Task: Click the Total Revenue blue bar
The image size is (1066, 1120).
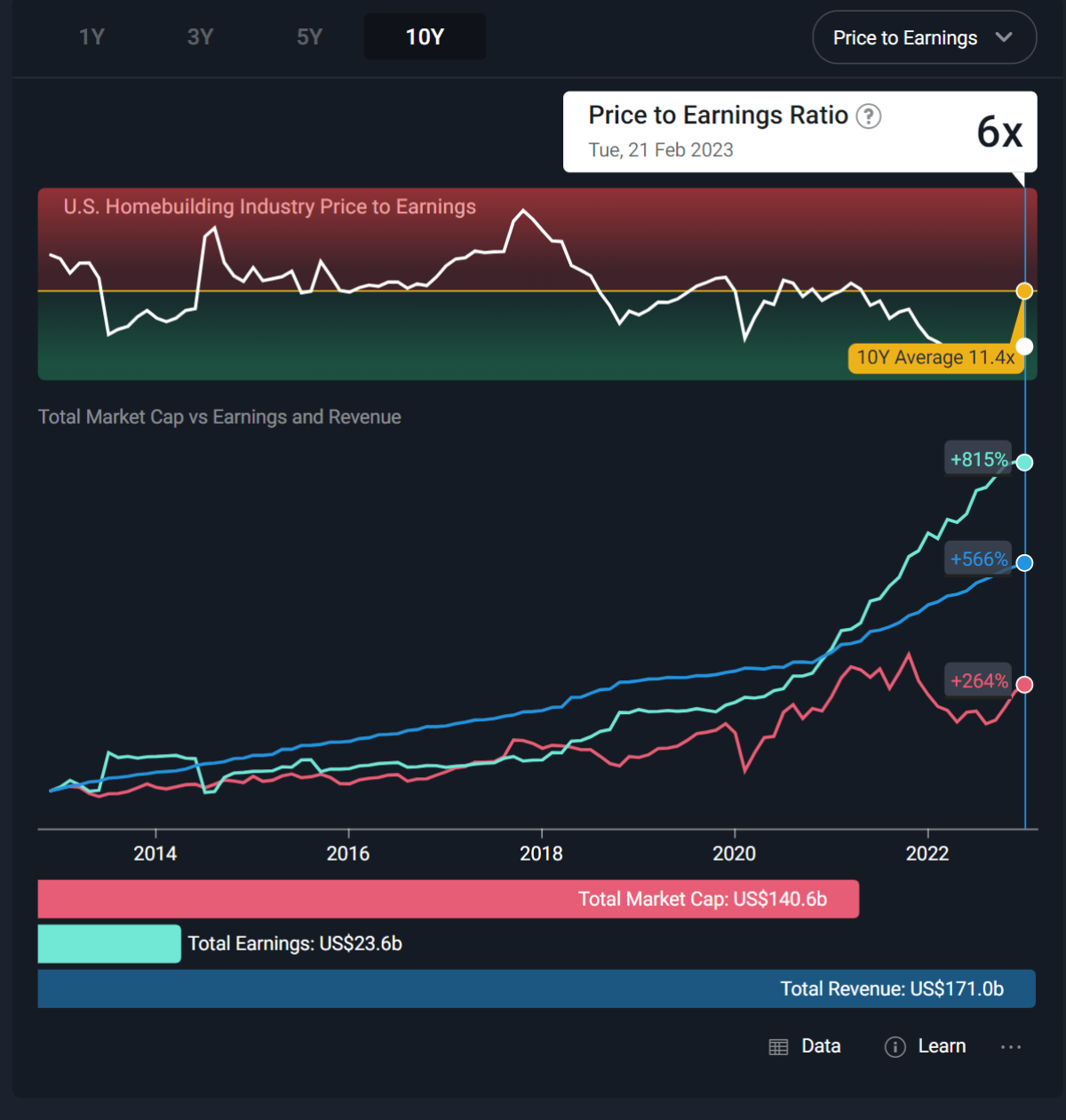Action: pyautogui.click(x=536, y=989)
